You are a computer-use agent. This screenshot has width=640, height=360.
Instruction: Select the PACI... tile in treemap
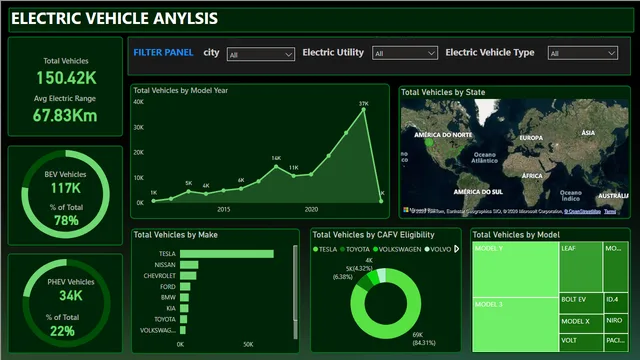point(616,342)
